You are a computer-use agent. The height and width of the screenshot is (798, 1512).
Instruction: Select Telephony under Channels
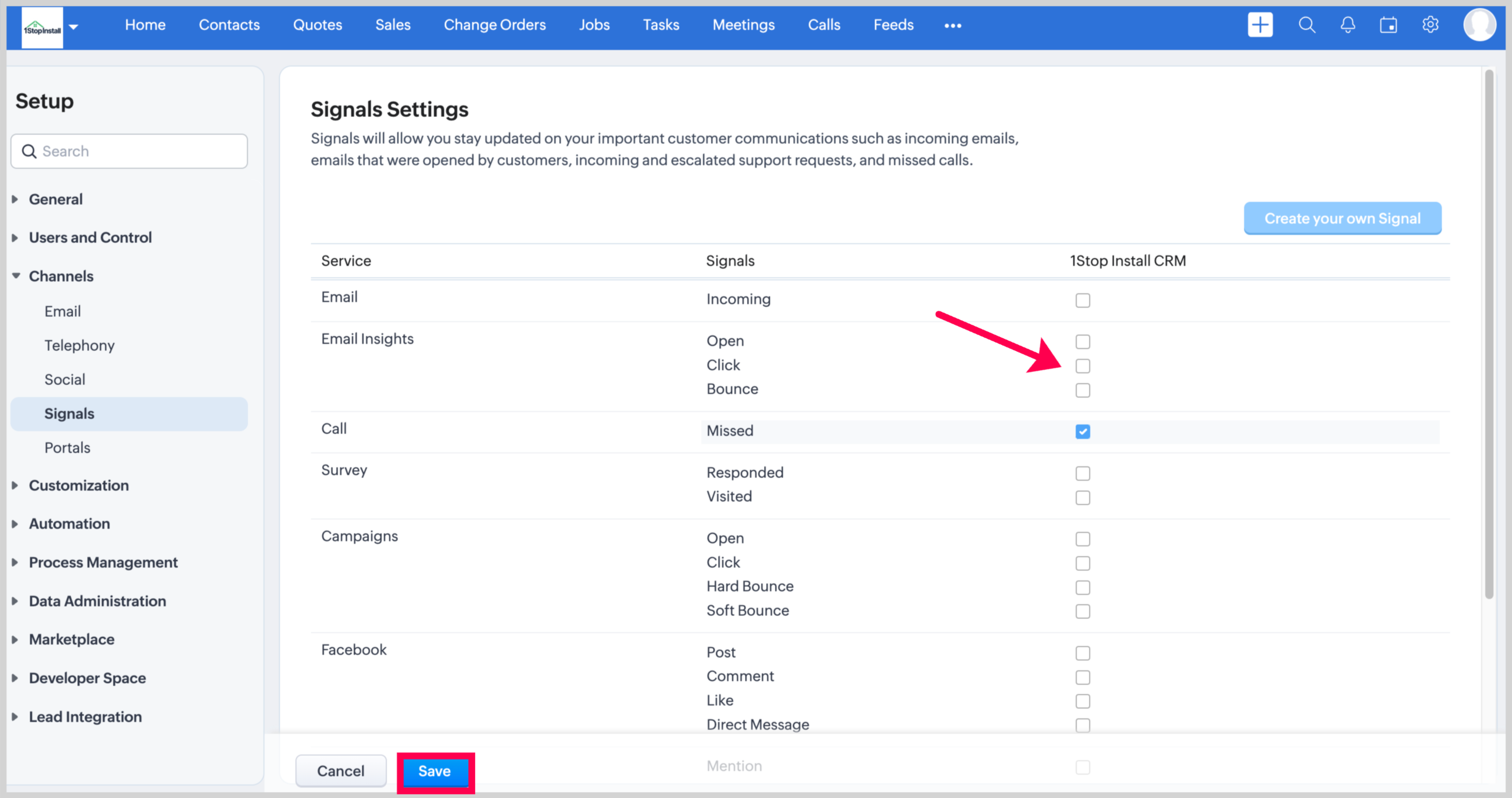coord(79,345)
